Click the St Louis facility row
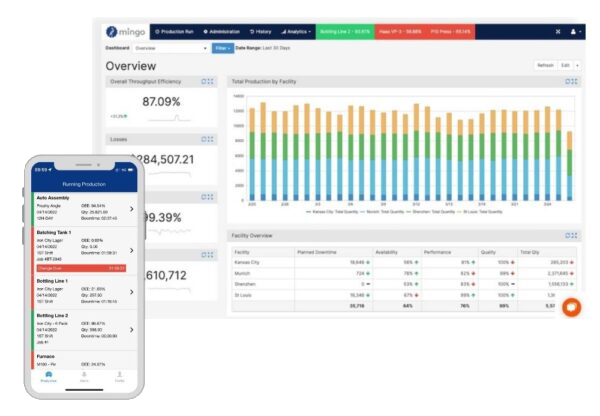The height and width of the screenshot is (416, 600). [404, 295]
